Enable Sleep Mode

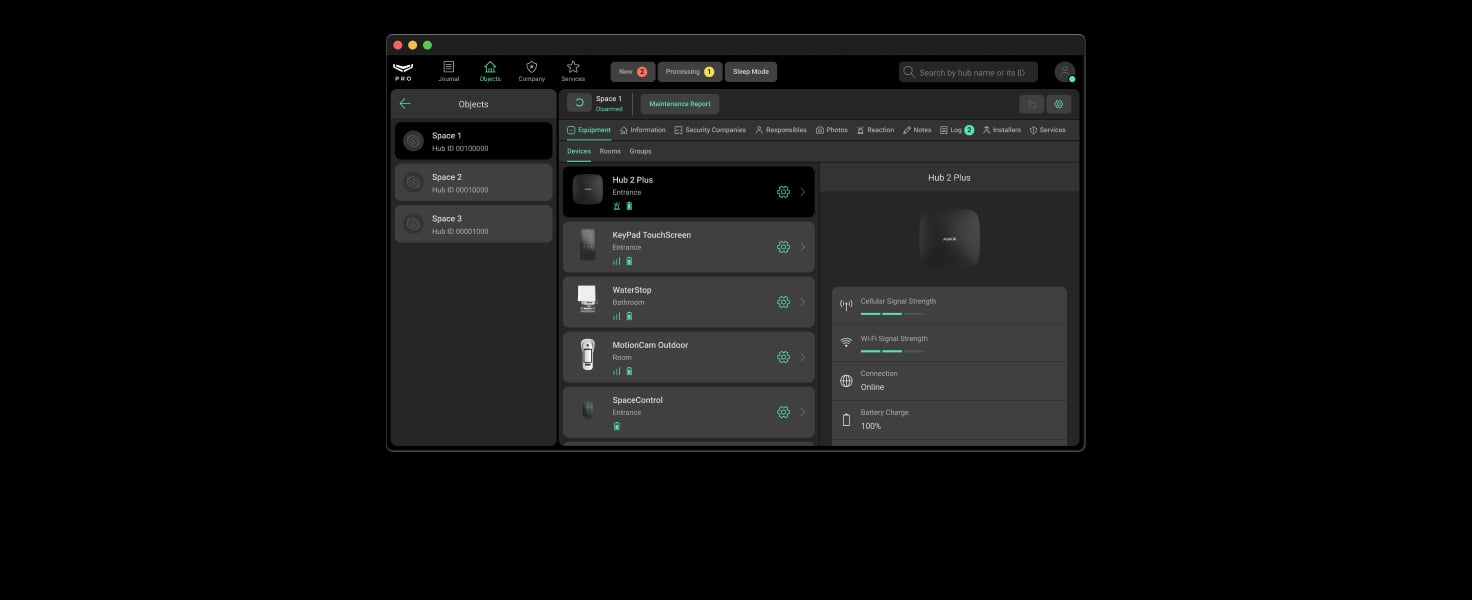pos(750,71)
